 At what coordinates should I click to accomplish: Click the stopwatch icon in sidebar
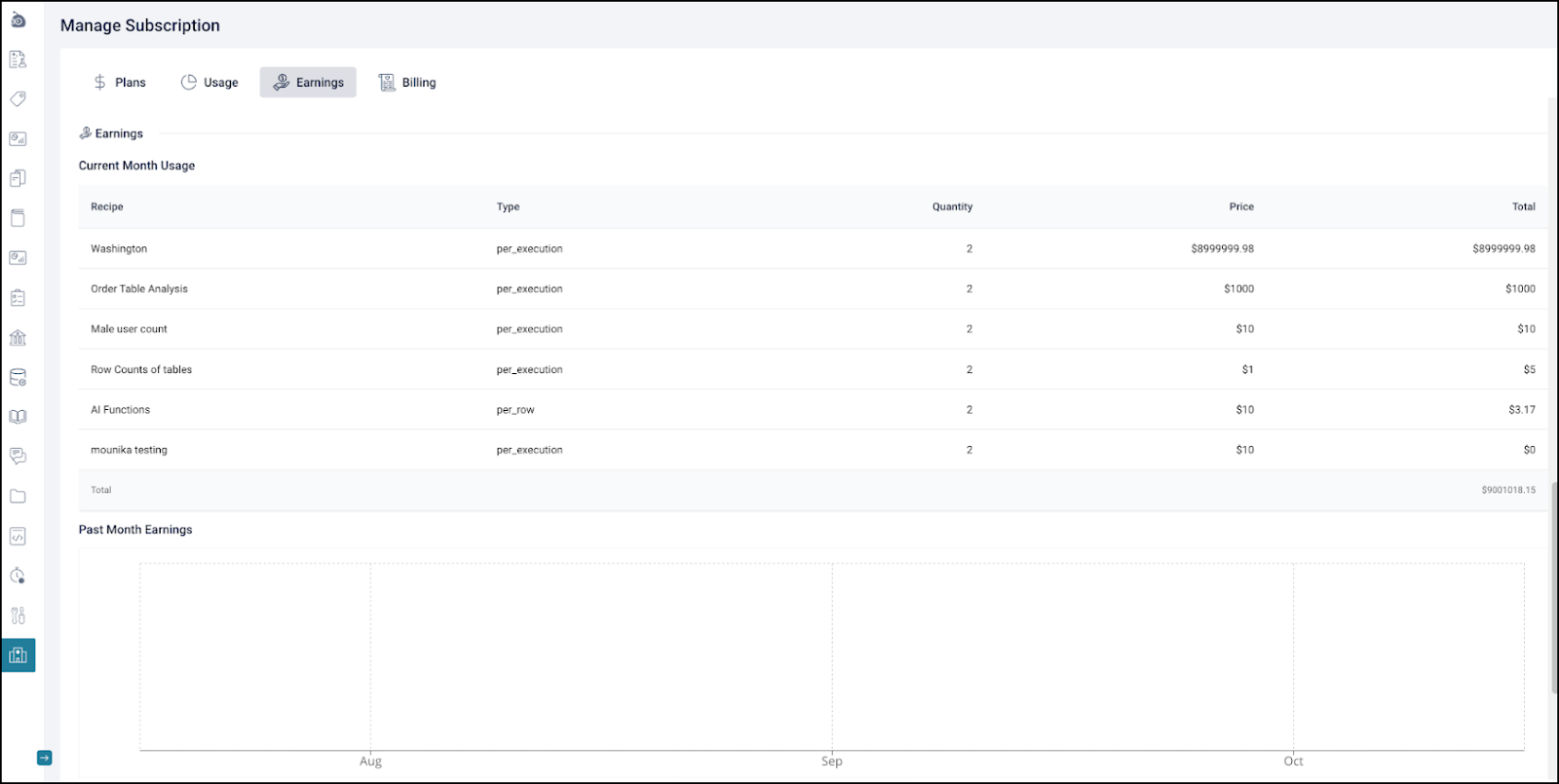pos(18,576)
